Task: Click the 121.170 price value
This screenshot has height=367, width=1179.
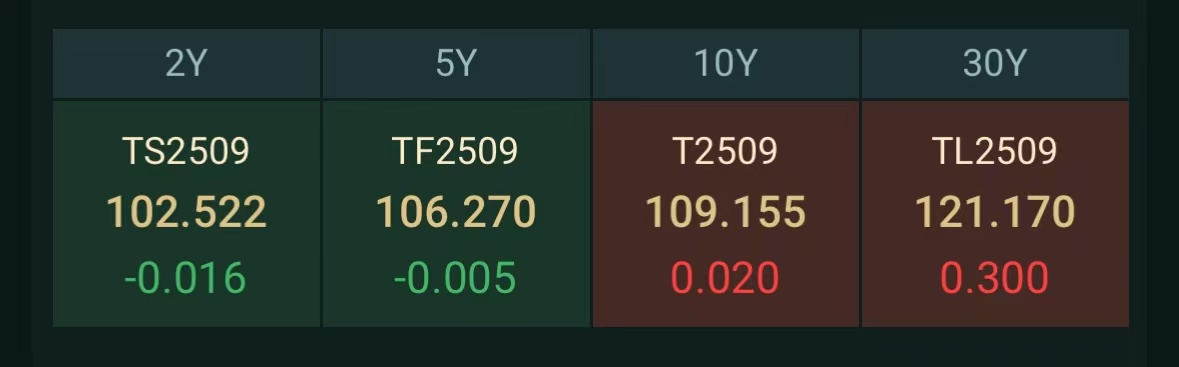Action: coord(995,212)
